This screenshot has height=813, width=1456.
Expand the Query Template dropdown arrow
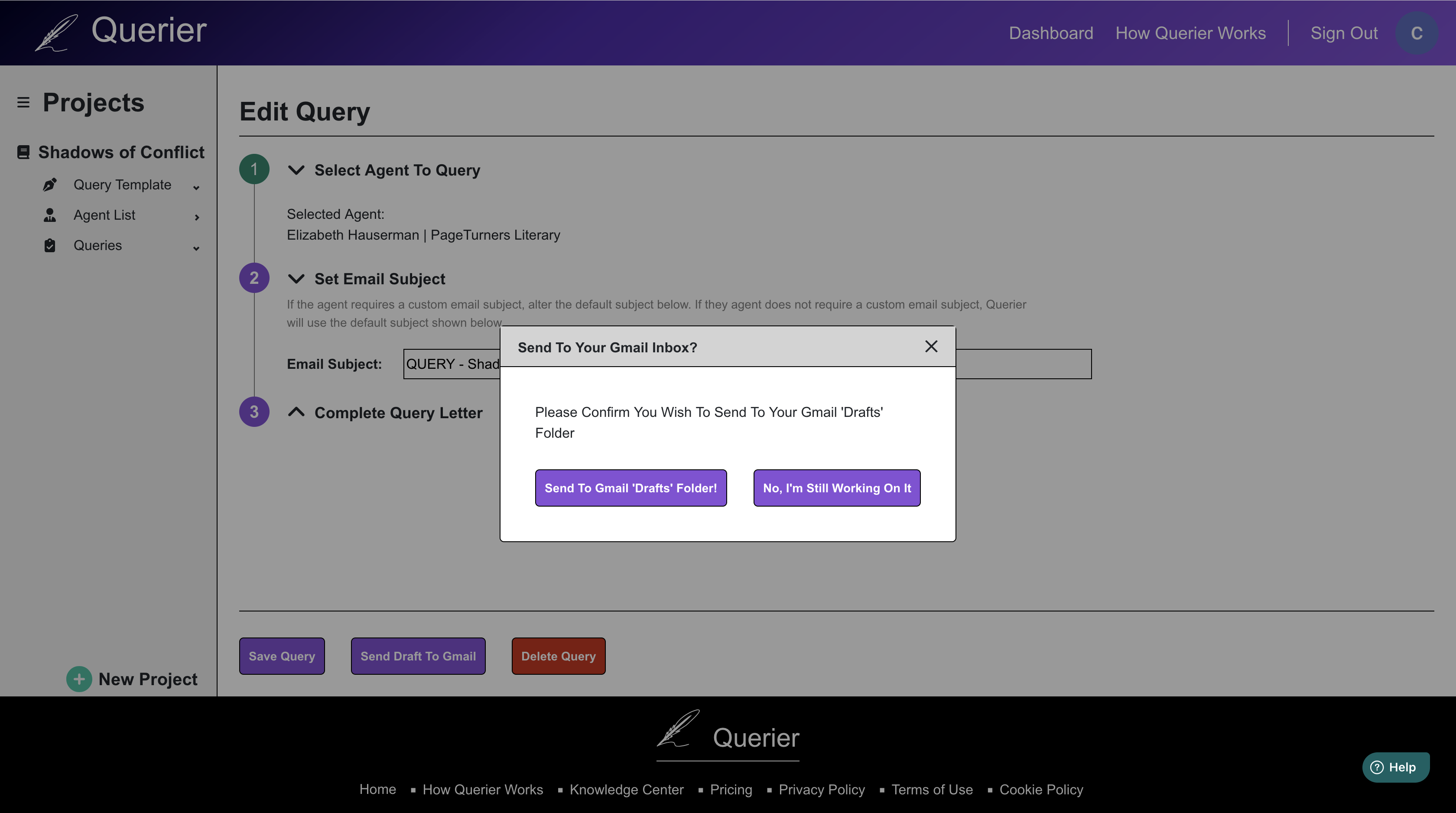(196, 188)
